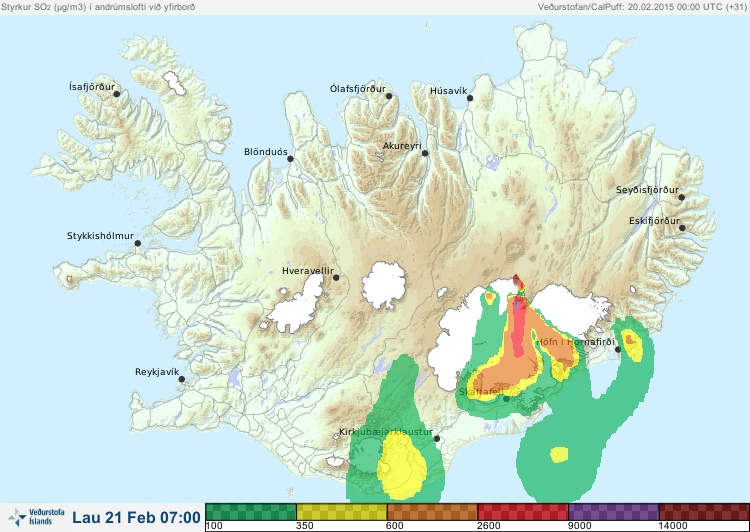Click the Styrkur SO2 title text
750x532 pixels.
[98, 7]
